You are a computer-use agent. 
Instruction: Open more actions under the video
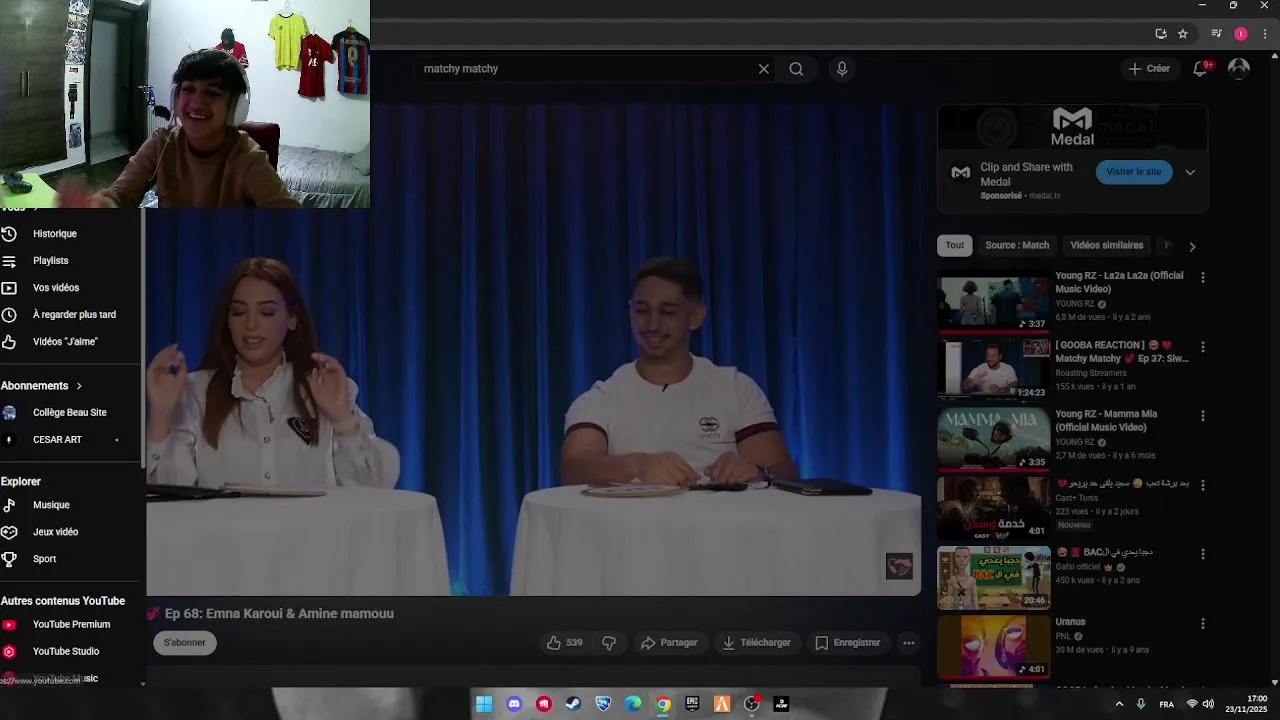pos(908,643)
